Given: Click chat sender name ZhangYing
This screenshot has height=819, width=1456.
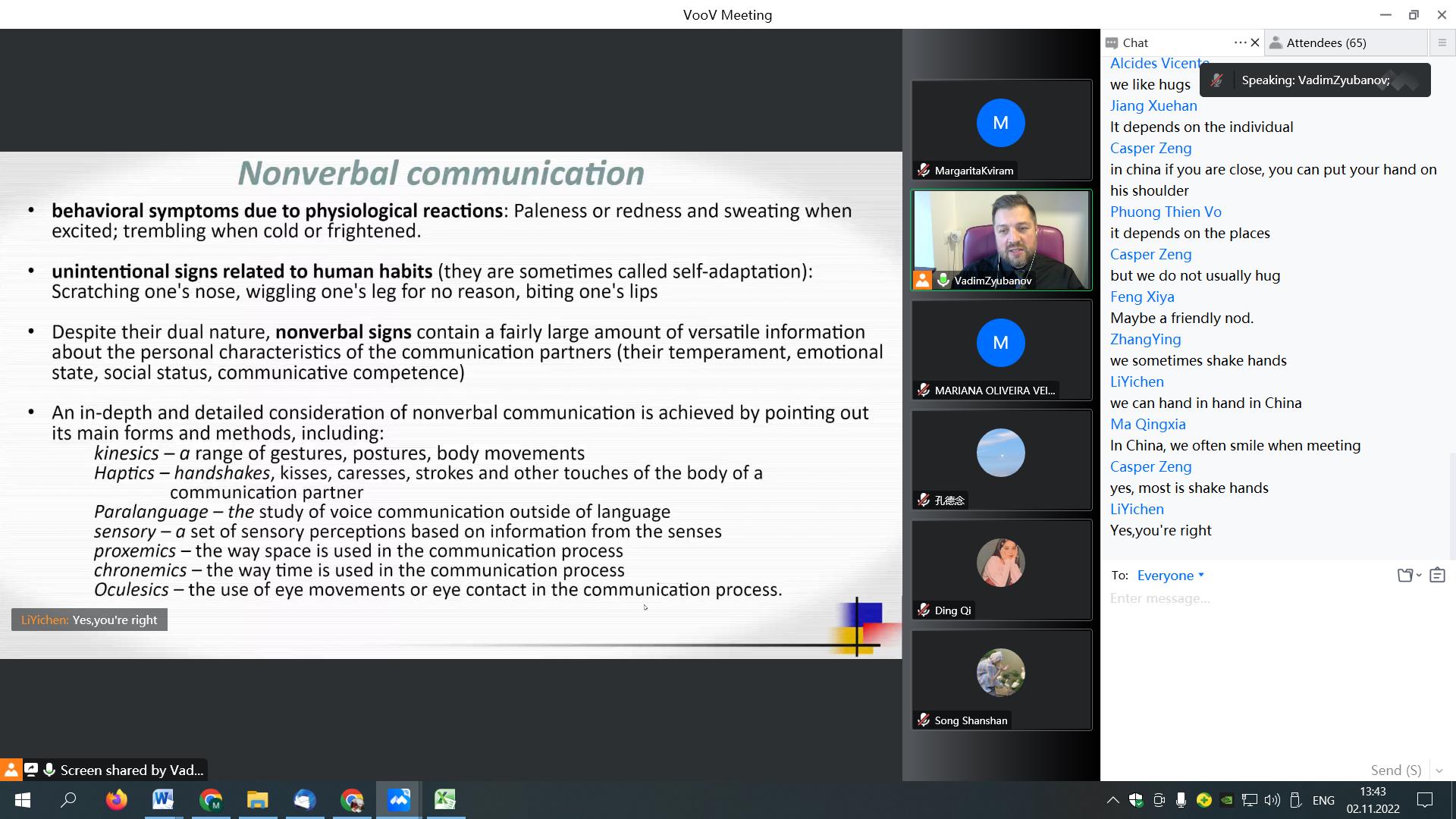Looking at the screenshot, I should [x=1145, y=340].
